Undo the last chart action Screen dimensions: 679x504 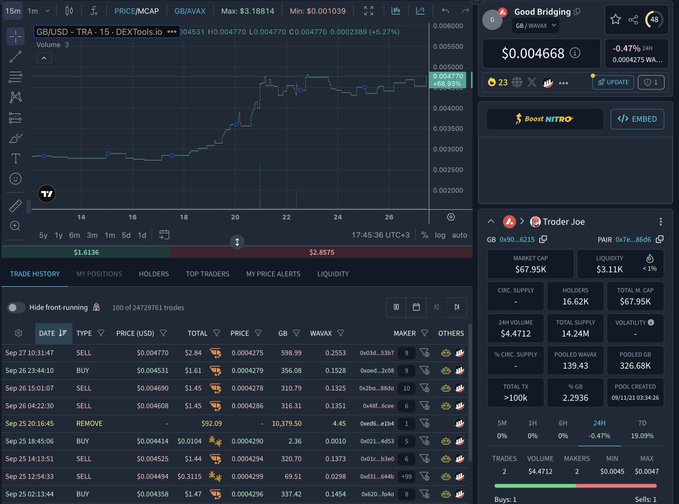[x=445, y=11]
